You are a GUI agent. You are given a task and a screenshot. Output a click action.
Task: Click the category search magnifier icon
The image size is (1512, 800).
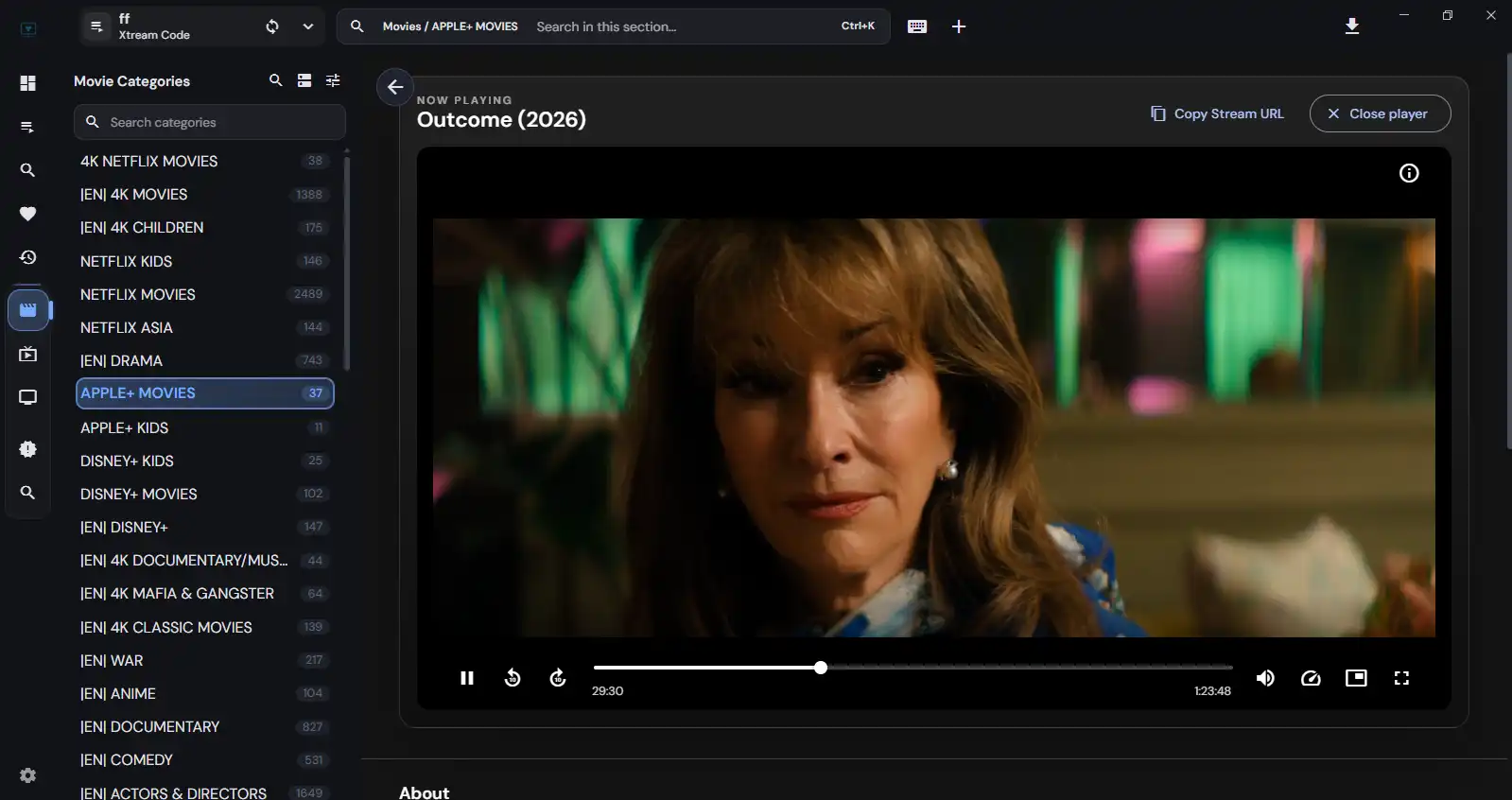tap(276, 80)
